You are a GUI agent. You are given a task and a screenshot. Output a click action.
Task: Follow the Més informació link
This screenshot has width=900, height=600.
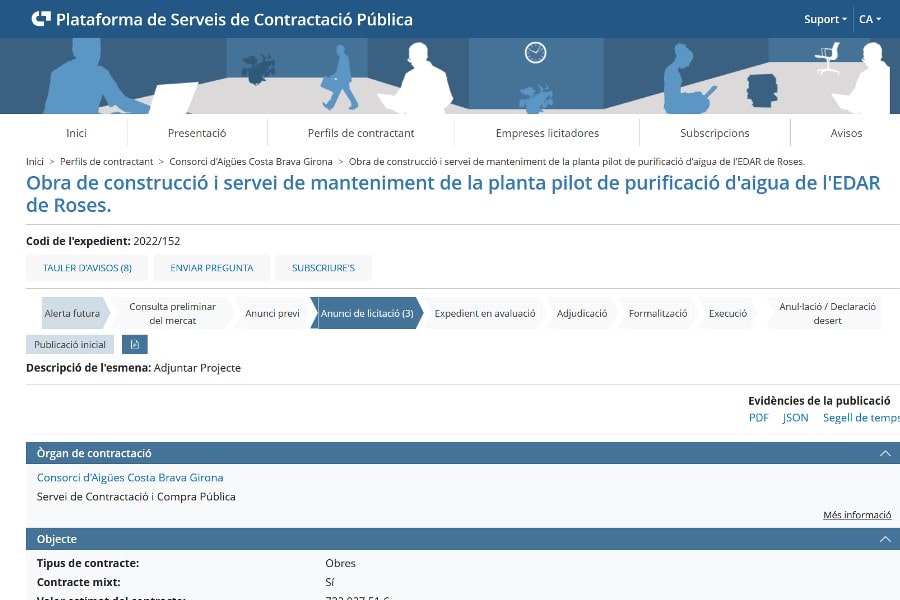(x=856, y=515)
